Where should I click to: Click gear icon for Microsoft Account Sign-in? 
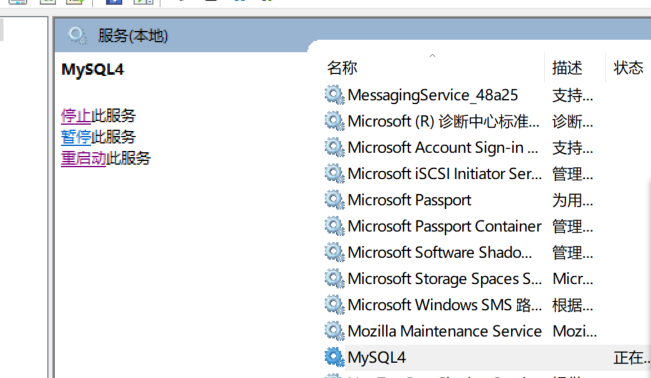[x=334, y=147]
